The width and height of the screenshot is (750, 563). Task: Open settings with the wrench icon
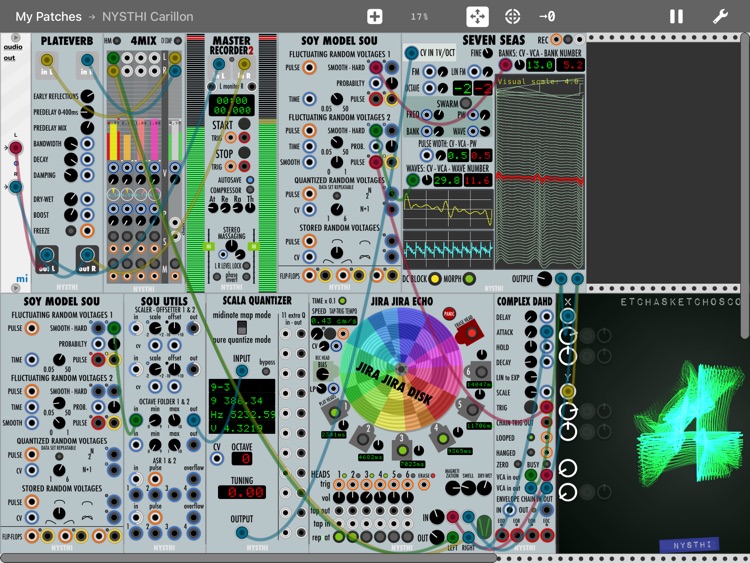click(x=720, y=17)
